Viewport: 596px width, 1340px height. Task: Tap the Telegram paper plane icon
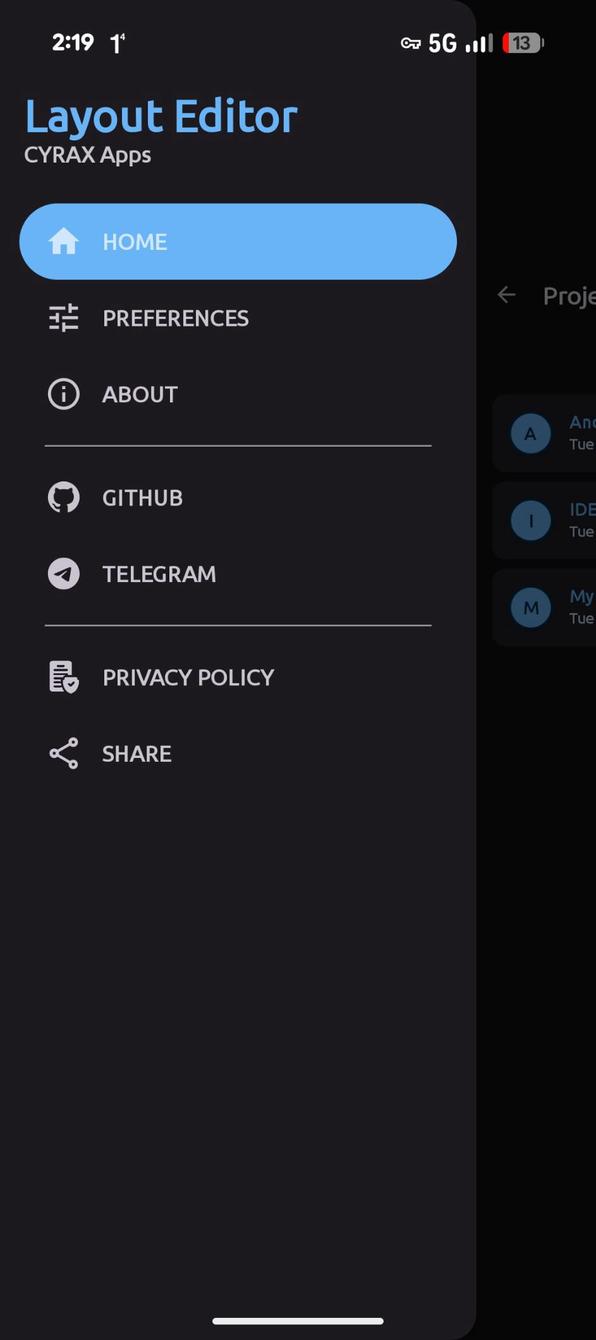(x=64, y=574)
